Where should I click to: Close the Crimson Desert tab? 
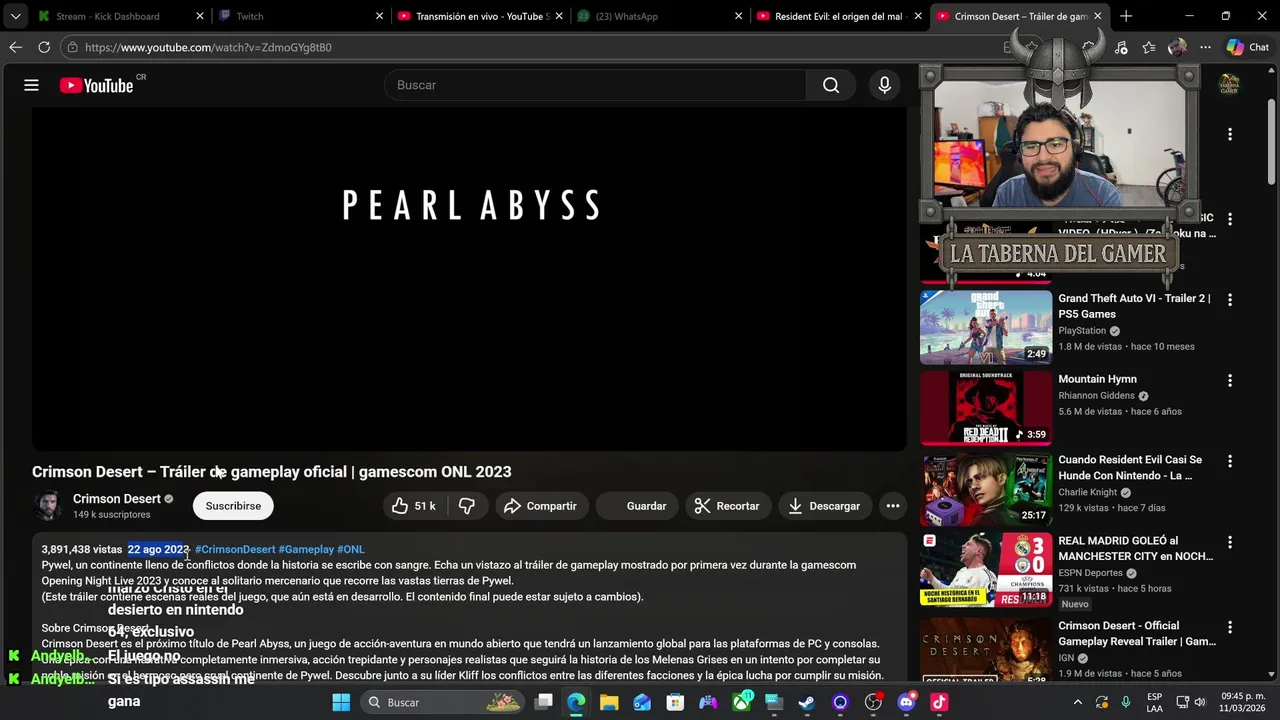click(1098, 16)
